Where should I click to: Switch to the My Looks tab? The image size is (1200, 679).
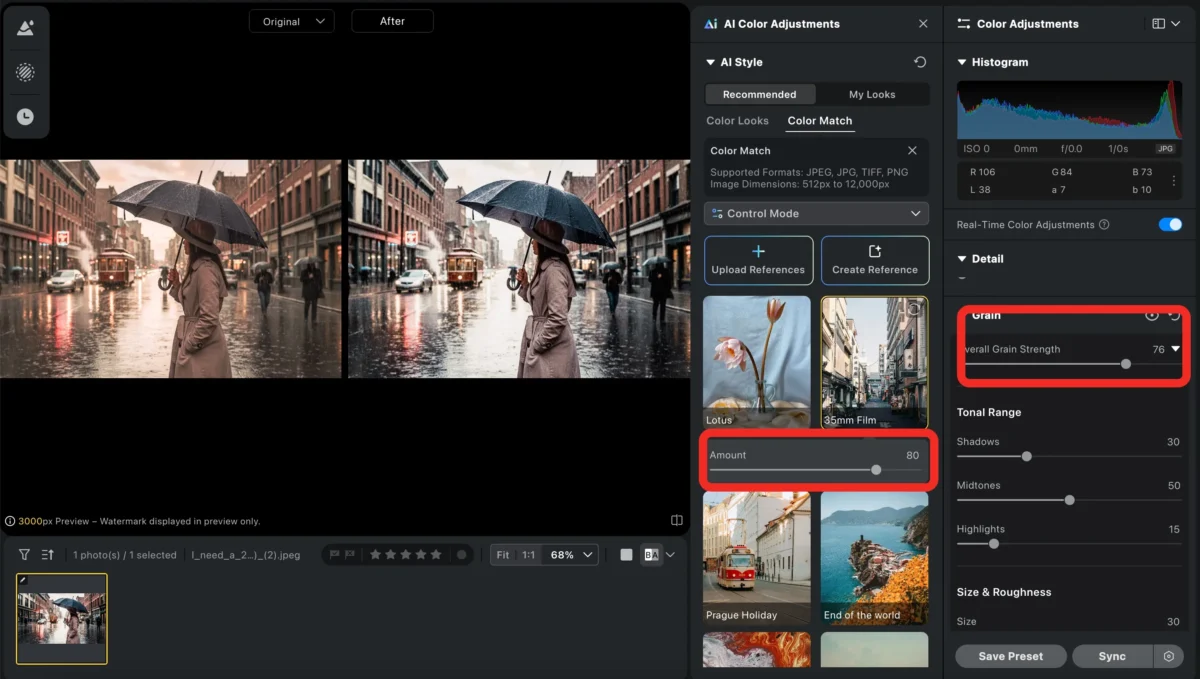click(873, 93)
